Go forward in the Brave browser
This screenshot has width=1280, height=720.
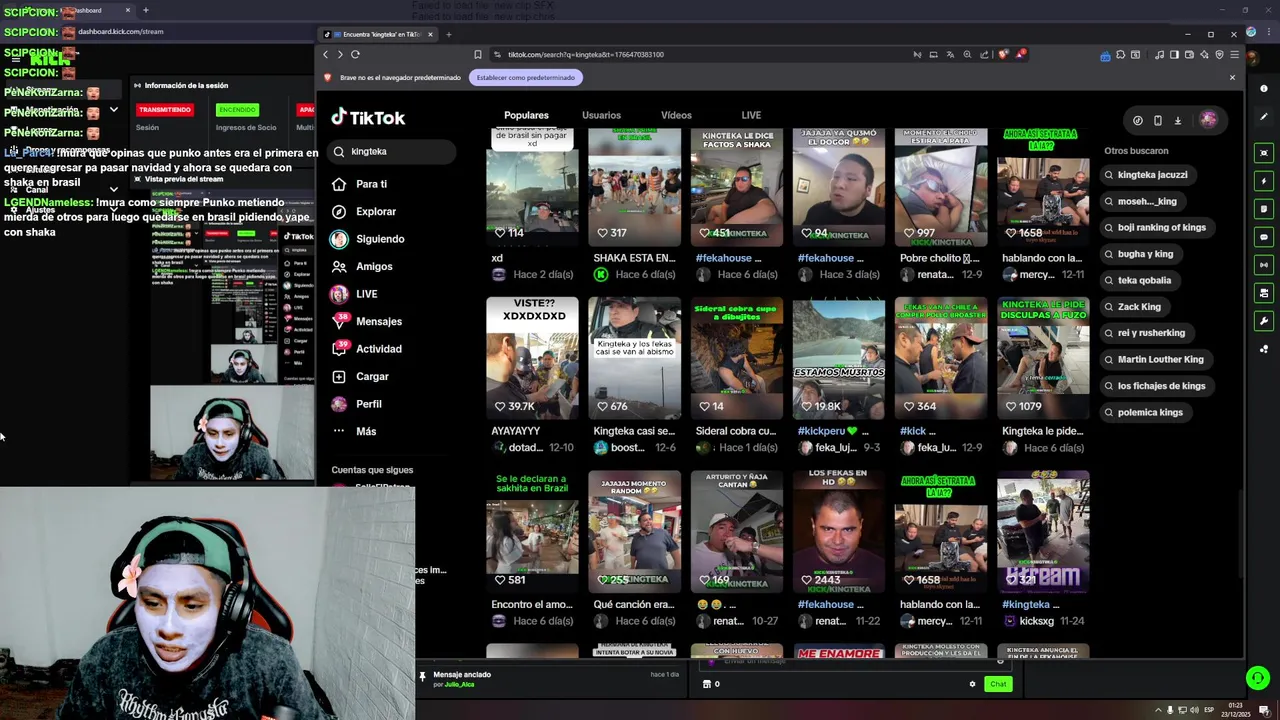(340, 54)
